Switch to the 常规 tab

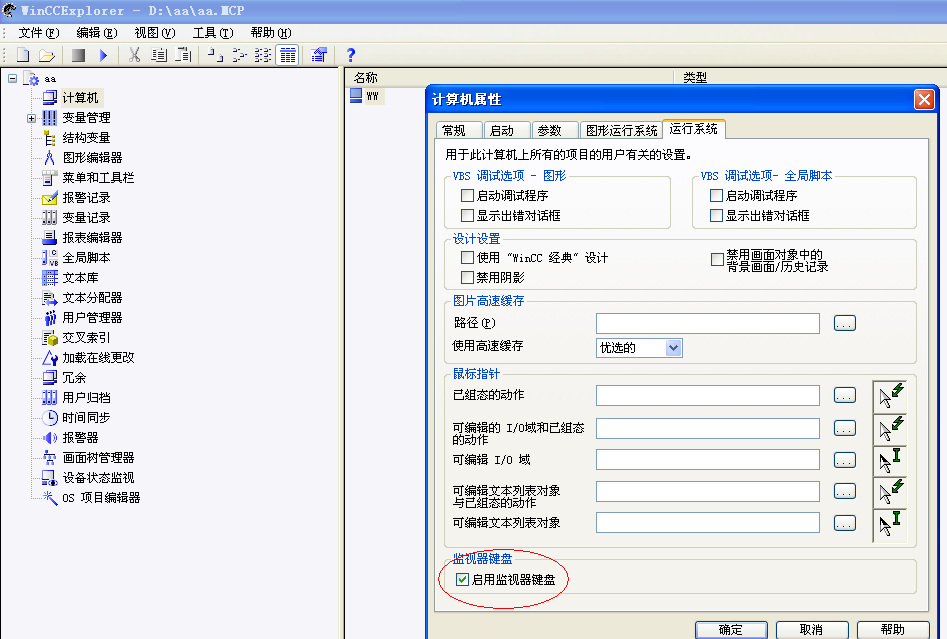459,130
